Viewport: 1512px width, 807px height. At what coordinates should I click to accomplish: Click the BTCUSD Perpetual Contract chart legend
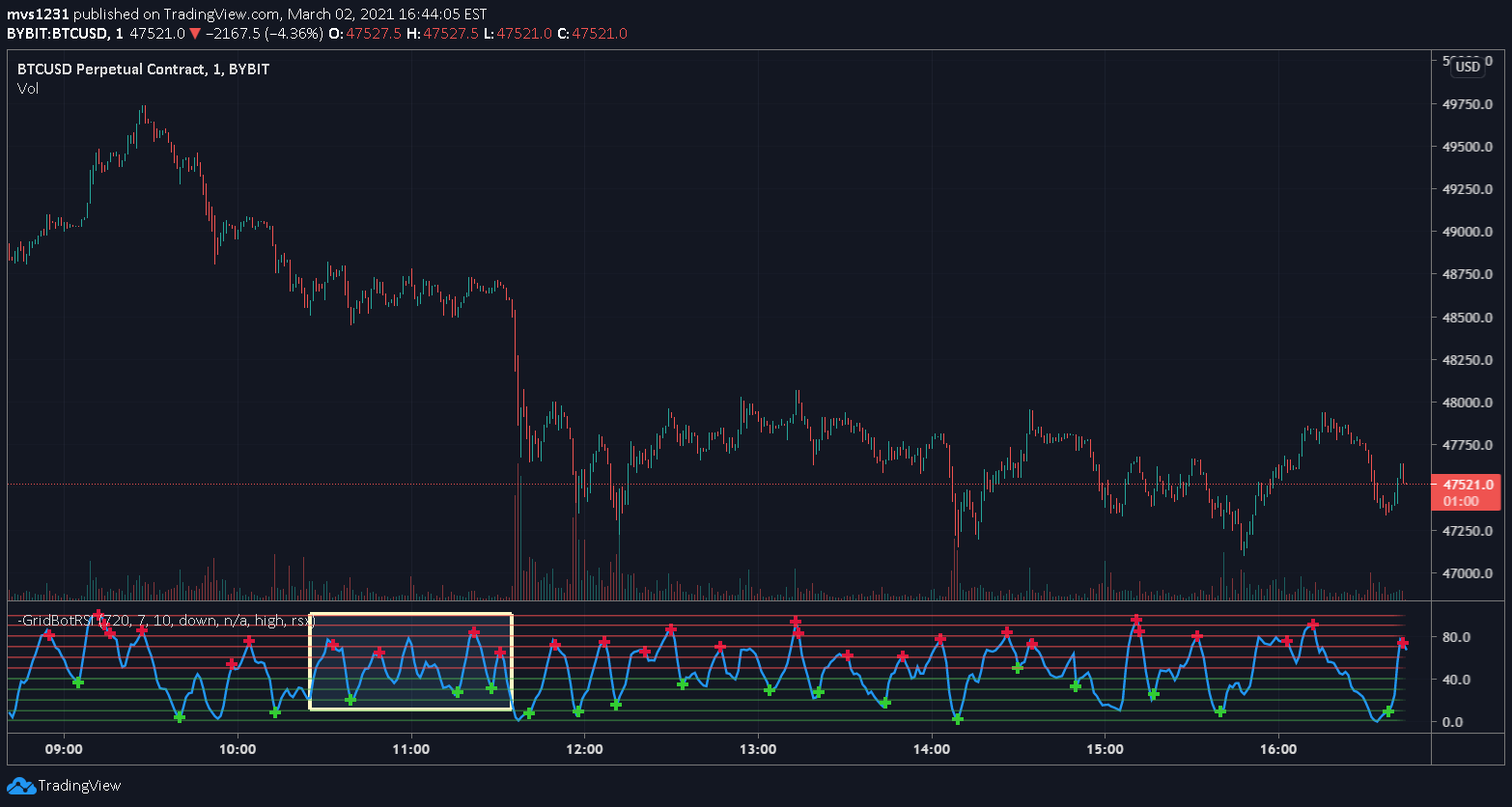click(x=143, y=70)
